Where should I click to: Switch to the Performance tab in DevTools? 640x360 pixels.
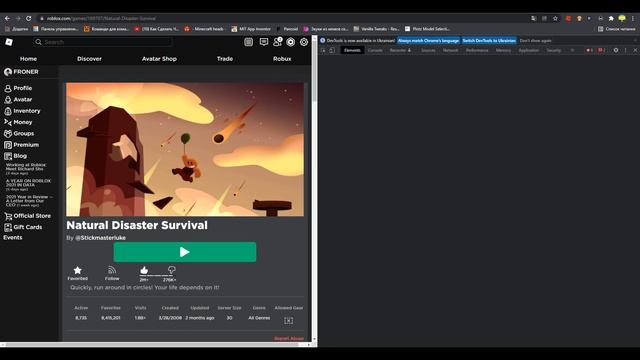click(x=477, y=50)
